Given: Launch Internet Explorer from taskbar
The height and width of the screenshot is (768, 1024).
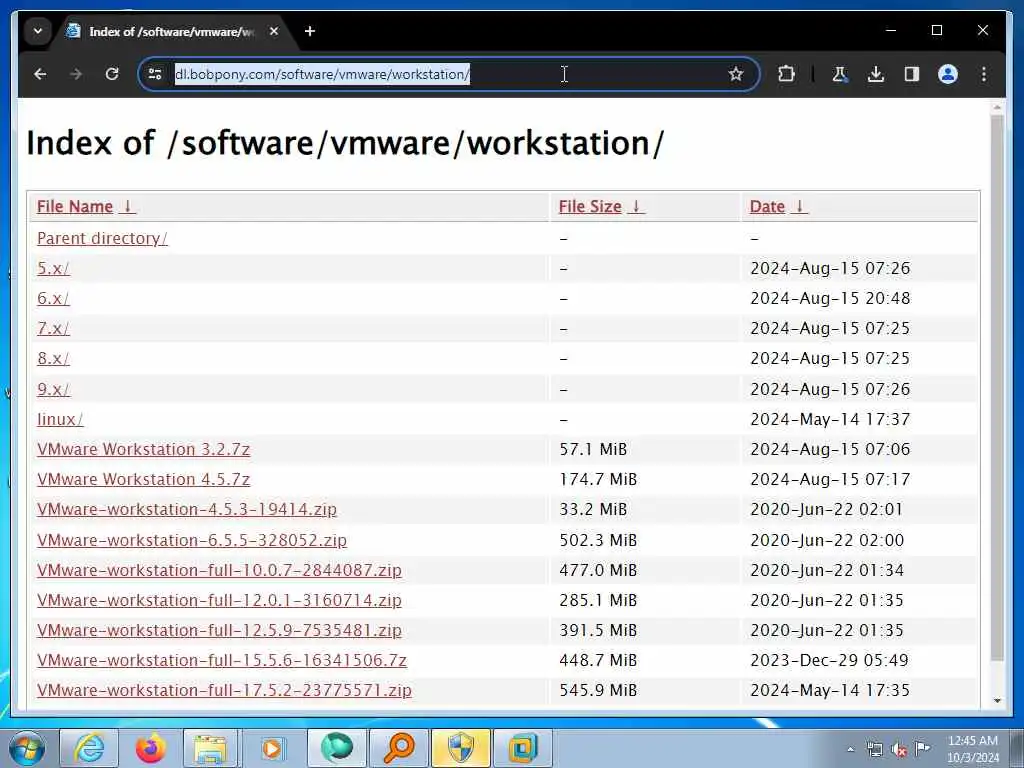Looking at the screenshot, I should tap(89, 748).
